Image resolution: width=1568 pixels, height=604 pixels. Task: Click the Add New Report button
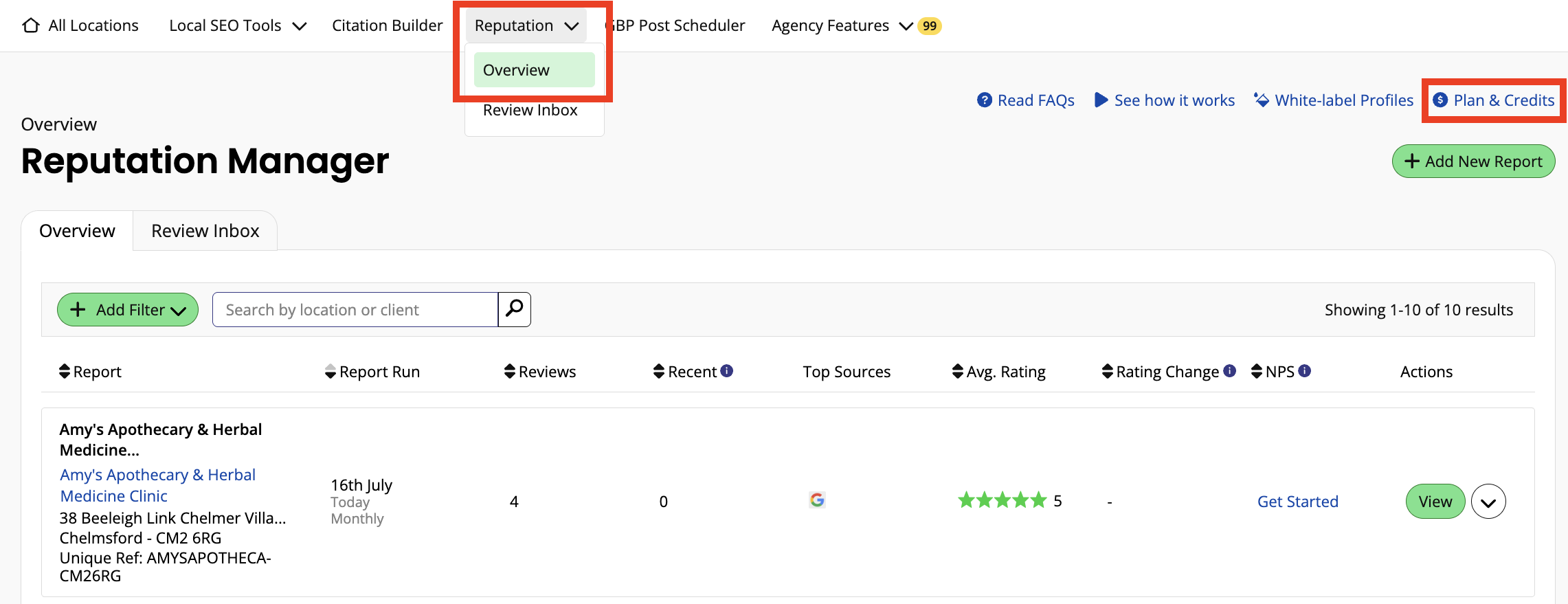1473,161
